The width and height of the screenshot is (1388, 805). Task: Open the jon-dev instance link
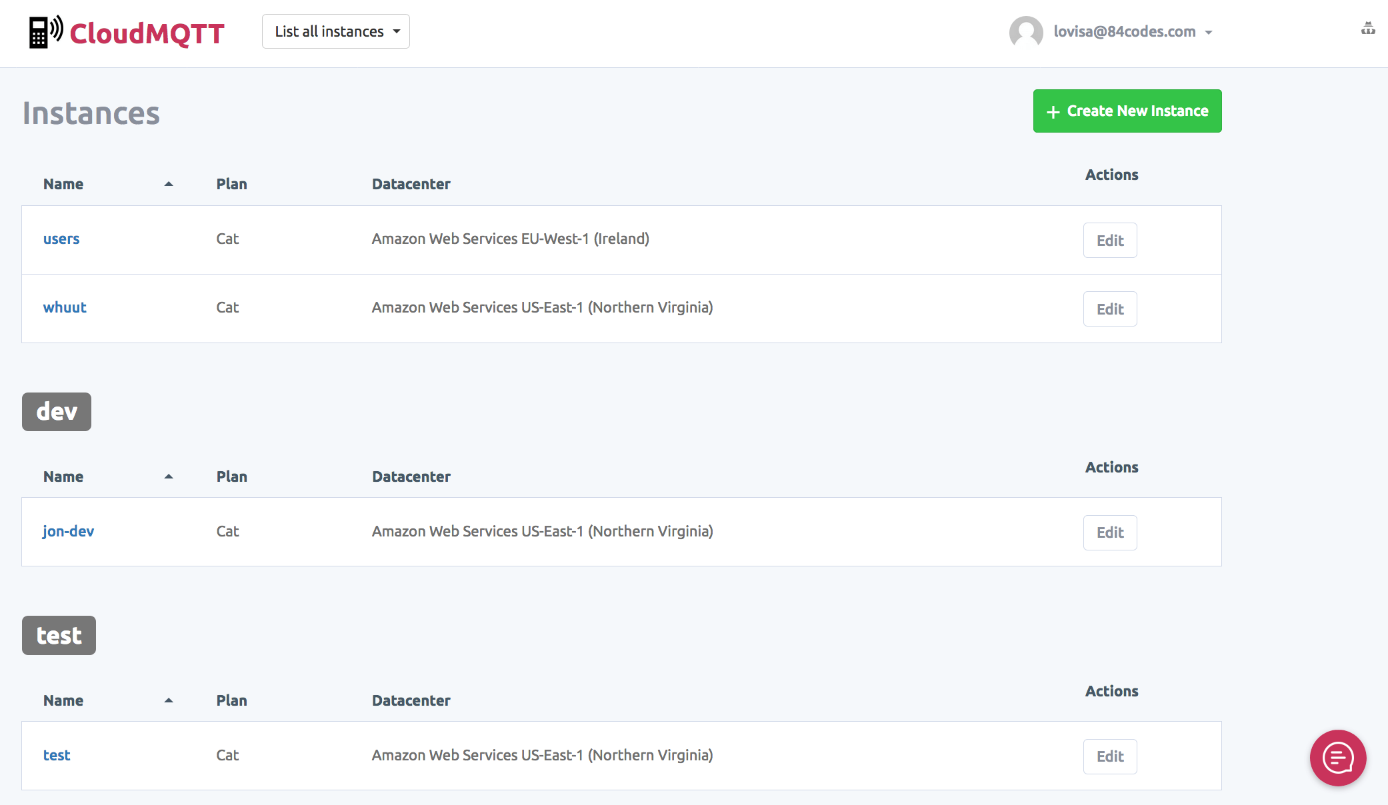[x=68, y=531]
